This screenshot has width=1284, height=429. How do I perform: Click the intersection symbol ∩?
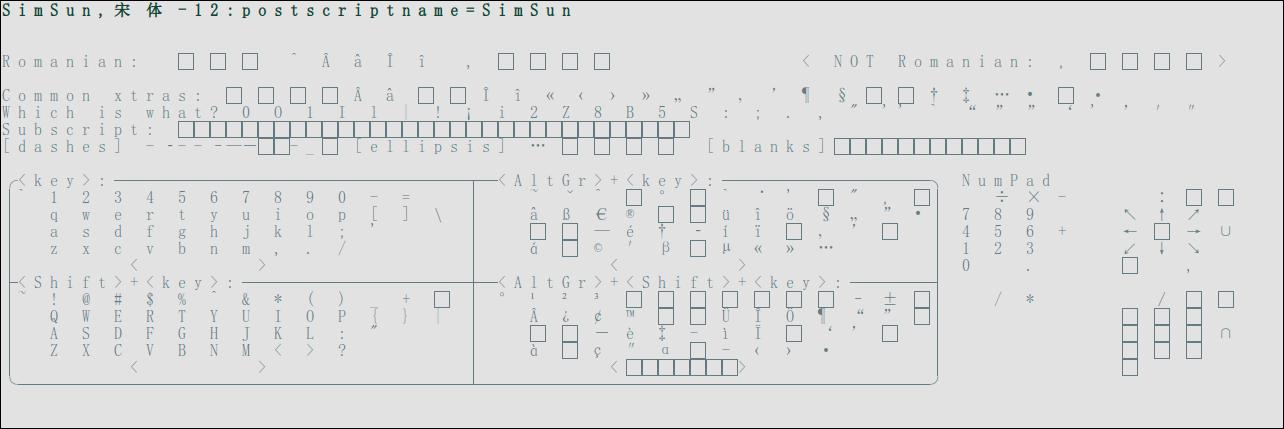(1225, 333)
